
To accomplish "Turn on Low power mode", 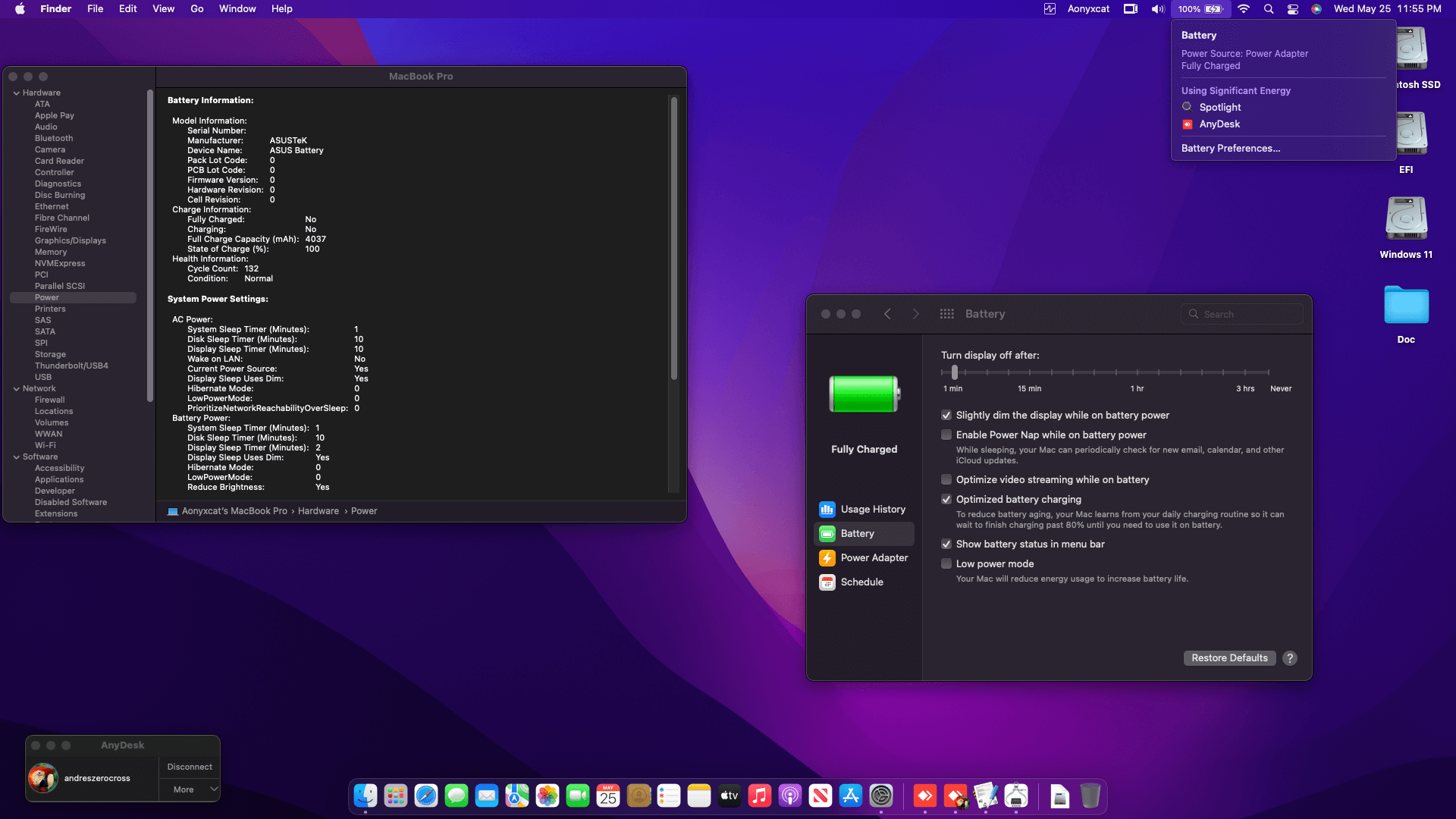I will coord(946,564).
